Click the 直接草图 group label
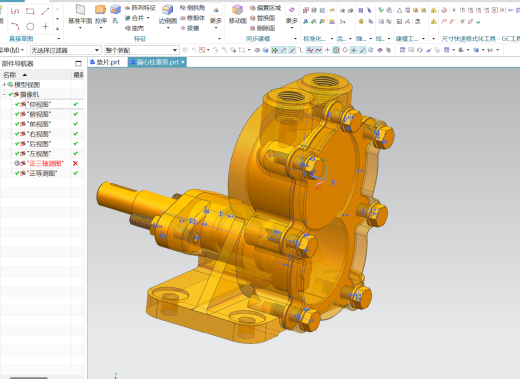Viewport: 520px width, 379px height. (21, 39)
